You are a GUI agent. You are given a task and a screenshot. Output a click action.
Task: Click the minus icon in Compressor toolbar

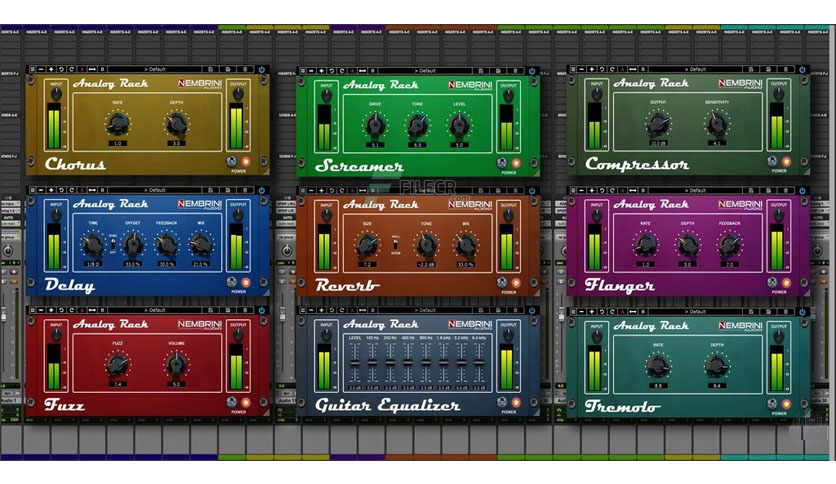tap(582, 69)
